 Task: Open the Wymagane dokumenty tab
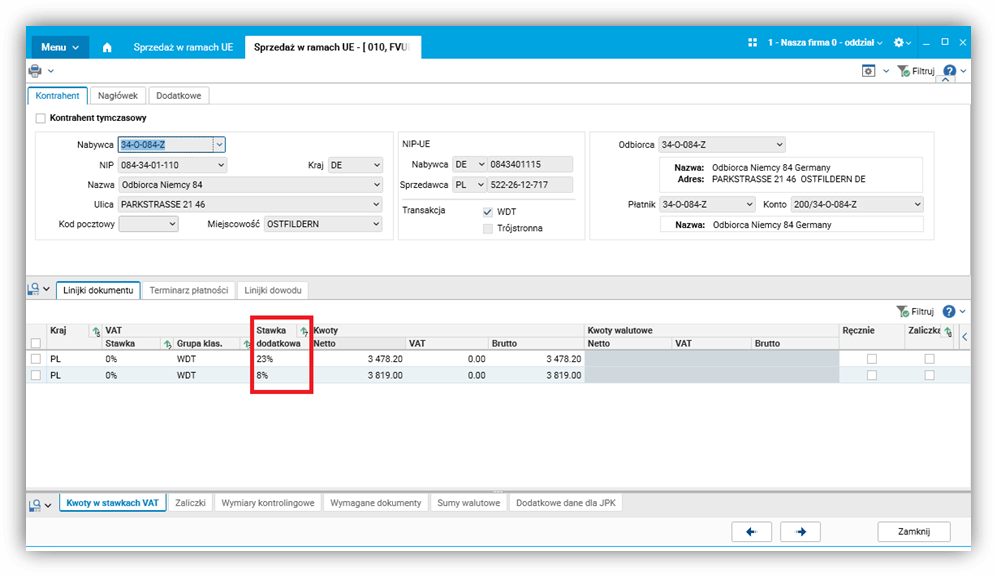[375, 503]
